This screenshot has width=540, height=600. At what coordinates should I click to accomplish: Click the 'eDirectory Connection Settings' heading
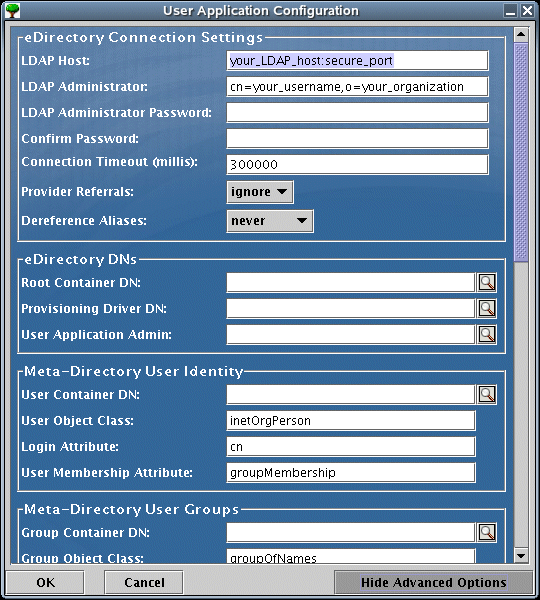click(x=144, y=37)
